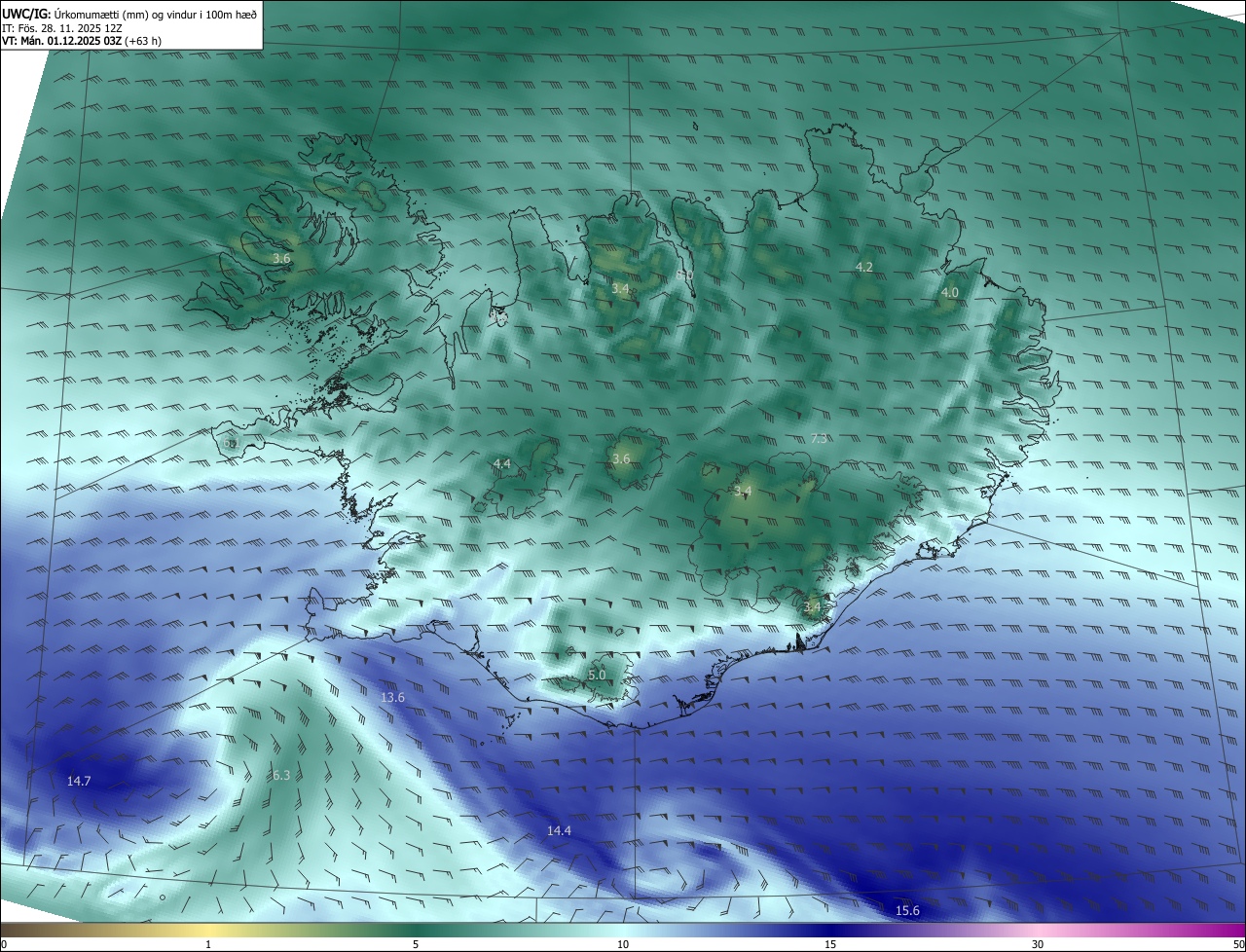Screen dimensions: 1246x952
Task: Click the 4.0 value label
Action: (950, 292)
